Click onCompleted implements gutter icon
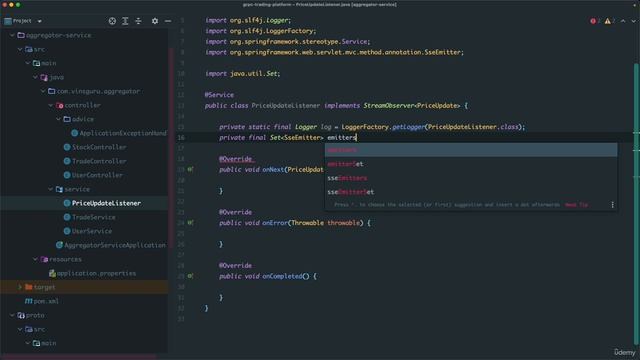Screen dimensions: 640x360 coord(190,276)
